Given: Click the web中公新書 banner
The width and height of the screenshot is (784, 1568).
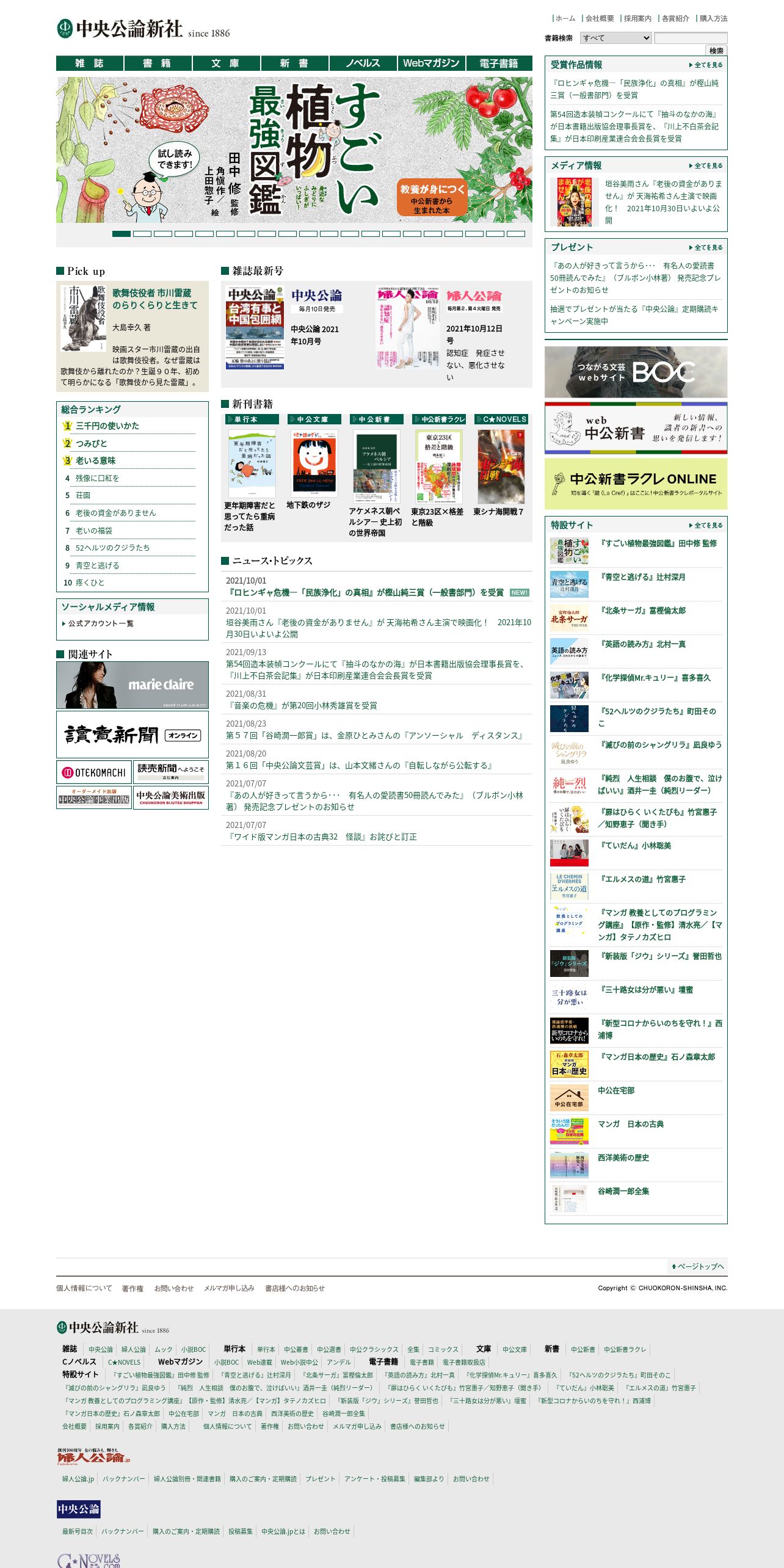Looking at the screenshot, I should pyautogui.click(x=636, y=428).
